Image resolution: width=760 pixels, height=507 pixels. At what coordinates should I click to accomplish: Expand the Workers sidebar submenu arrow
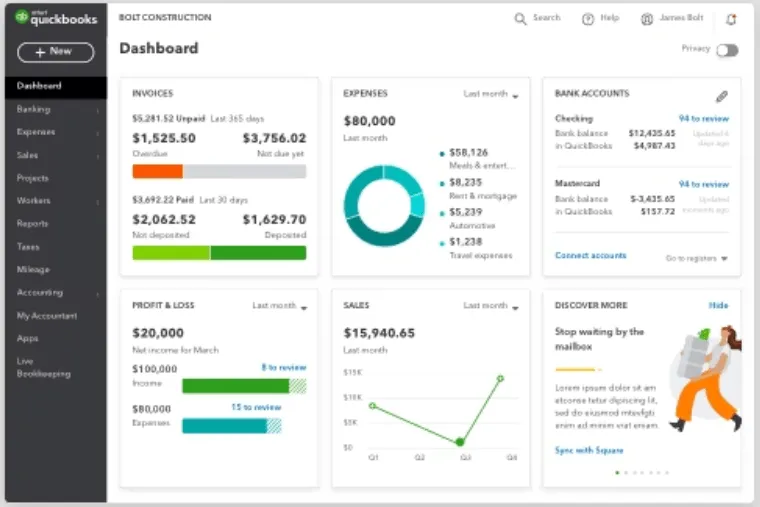[97, 201]
